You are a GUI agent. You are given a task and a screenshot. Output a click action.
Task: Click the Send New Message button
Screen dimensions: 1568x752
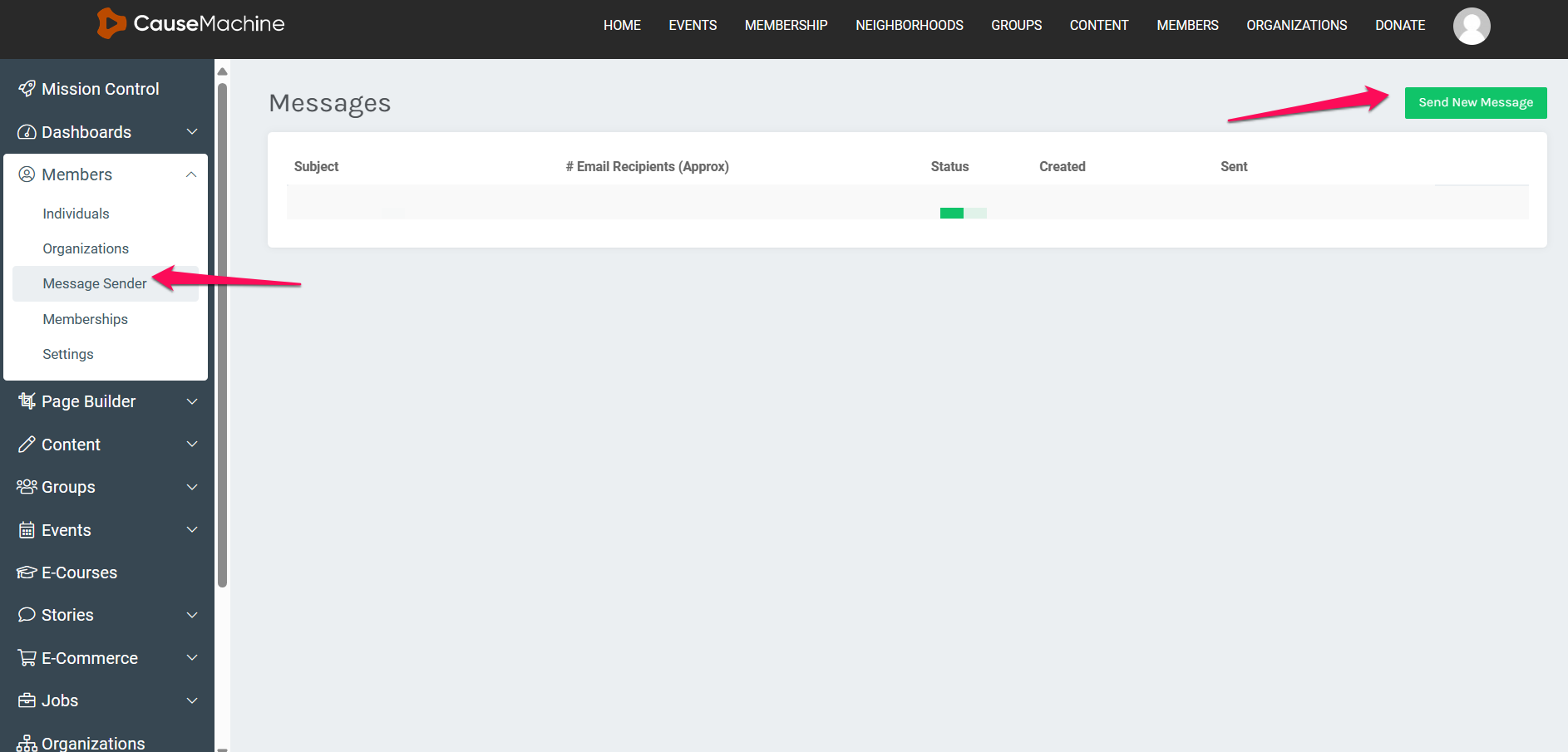(1476, 103)
